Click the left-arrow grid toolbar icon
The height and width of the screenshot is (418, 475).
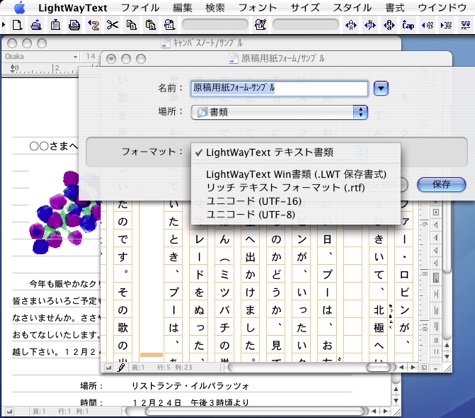pyautogui.click(x=427, y=25)
